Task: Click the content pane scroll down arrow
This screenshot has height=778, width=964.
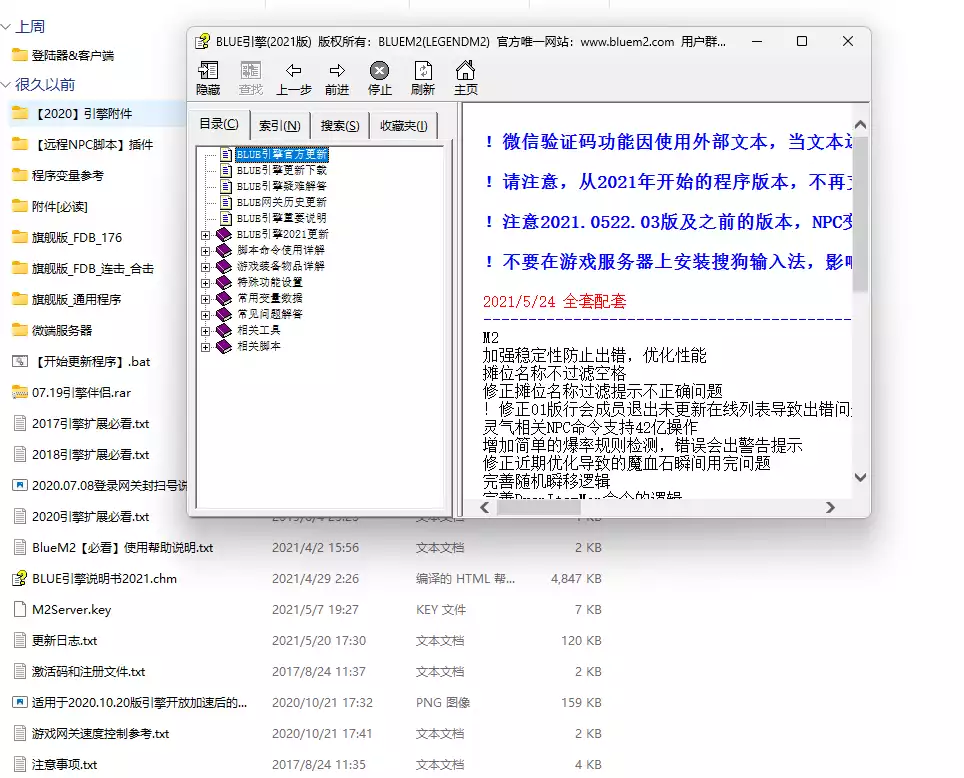Action: coord(860,477)
